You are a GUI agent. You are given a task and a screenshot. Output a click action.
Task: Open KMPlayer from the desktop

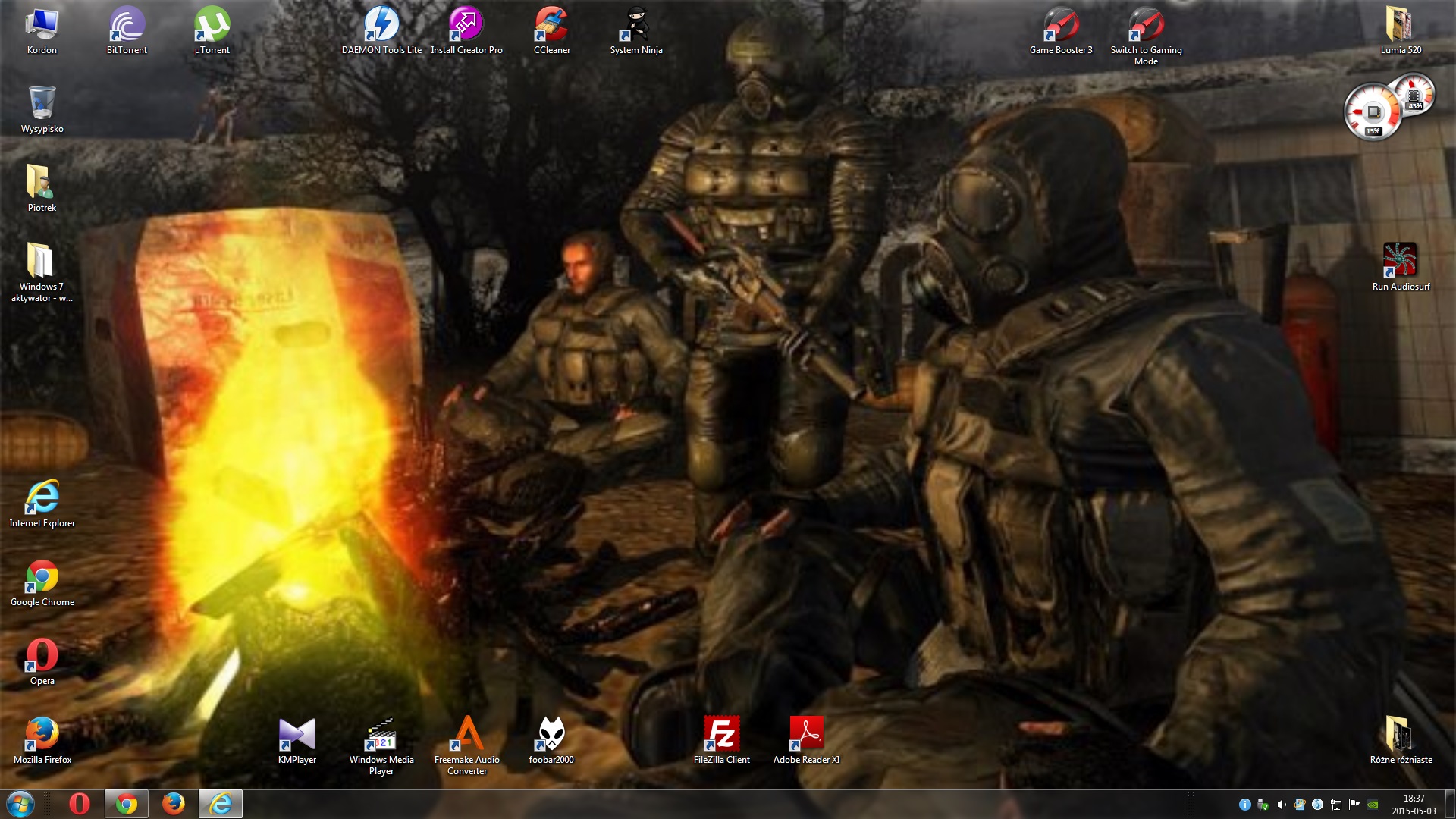click(x=297, y=740)
